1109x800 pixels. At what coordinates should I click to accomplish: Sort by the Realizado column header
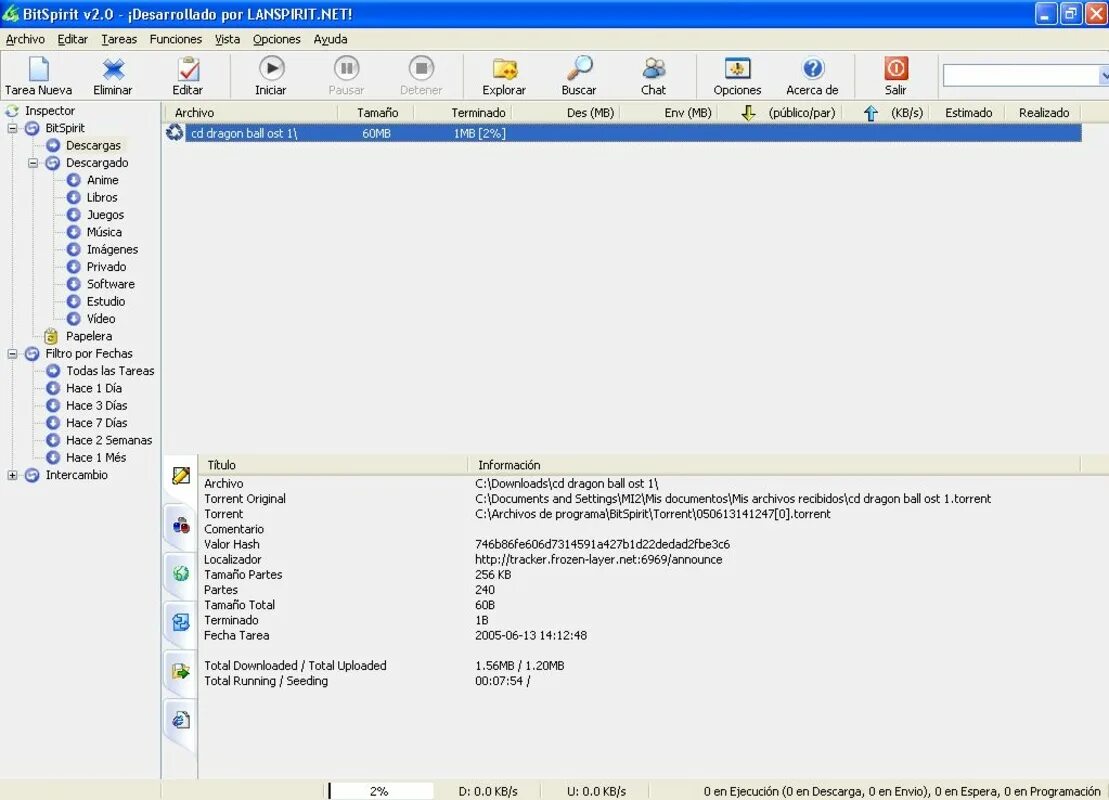(1044, 112)
